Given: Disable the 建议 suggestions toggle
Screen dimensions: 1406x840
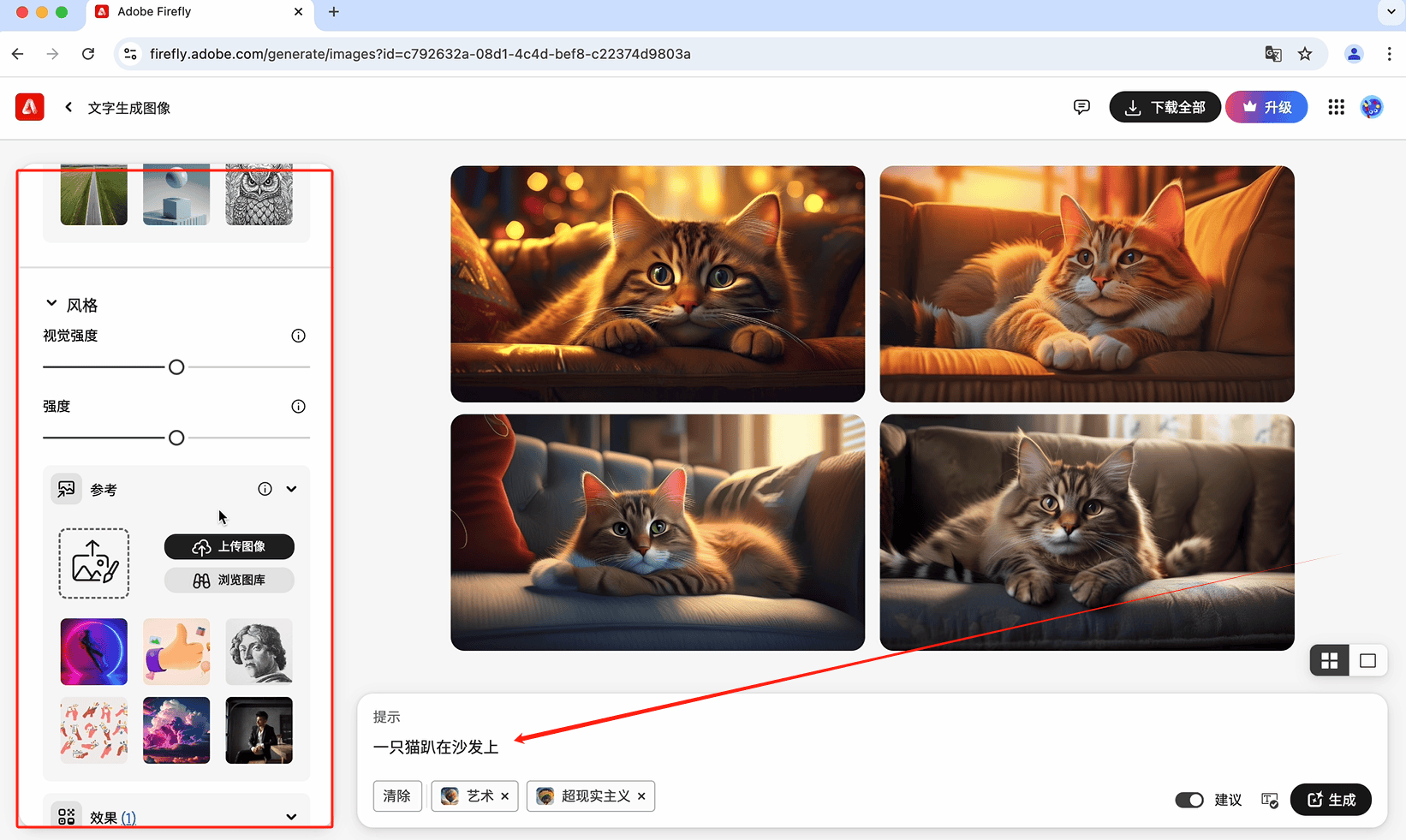Looking at the screenshot, I should click(1189, 800).
